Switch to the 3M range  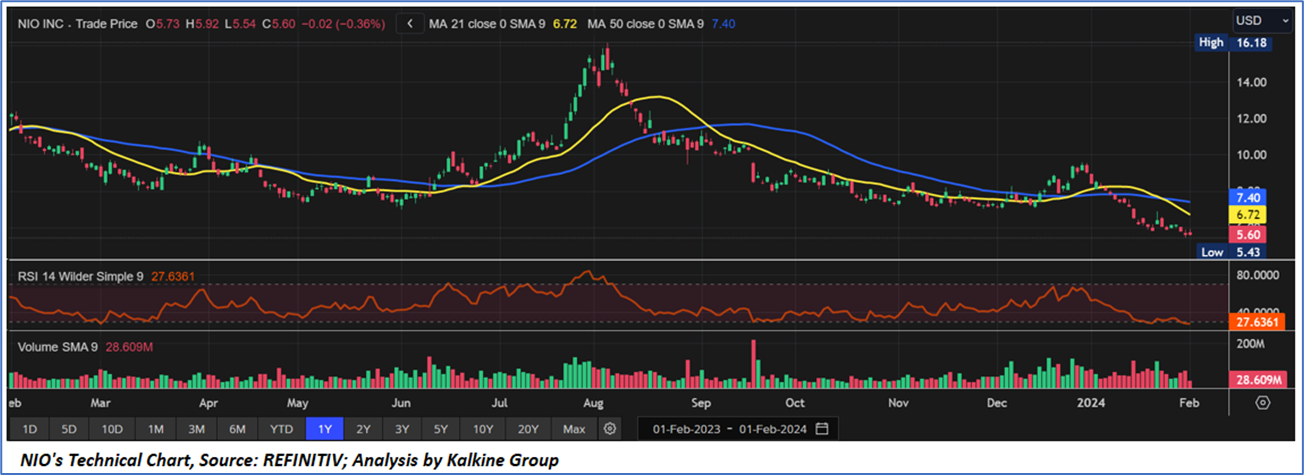pos(197,429)
